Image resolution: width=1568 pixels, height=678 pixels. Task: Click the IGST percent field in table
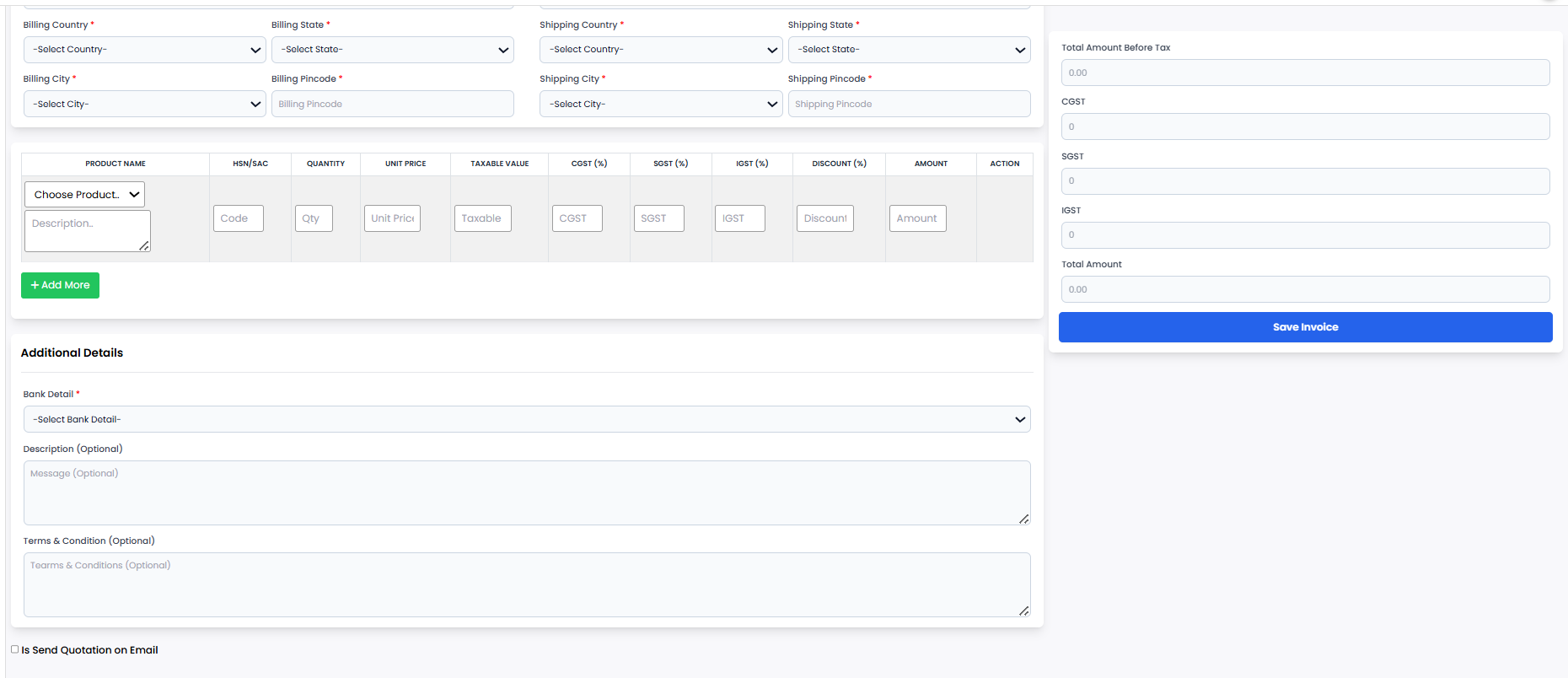click(740, 218)
